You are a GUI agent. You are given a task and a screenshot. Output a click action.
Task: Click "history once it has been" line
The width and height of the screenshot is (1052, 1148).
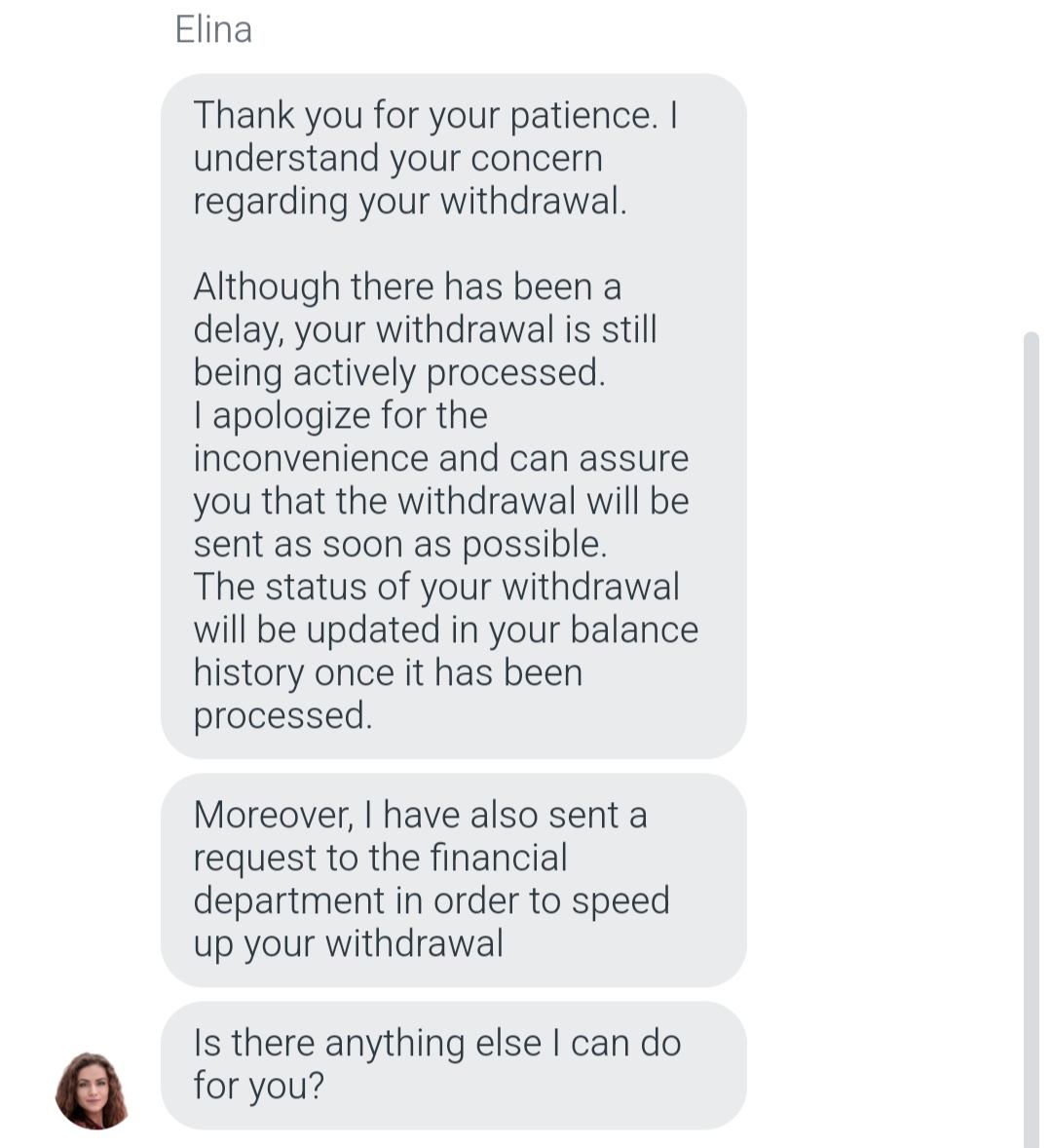[388, 672]
